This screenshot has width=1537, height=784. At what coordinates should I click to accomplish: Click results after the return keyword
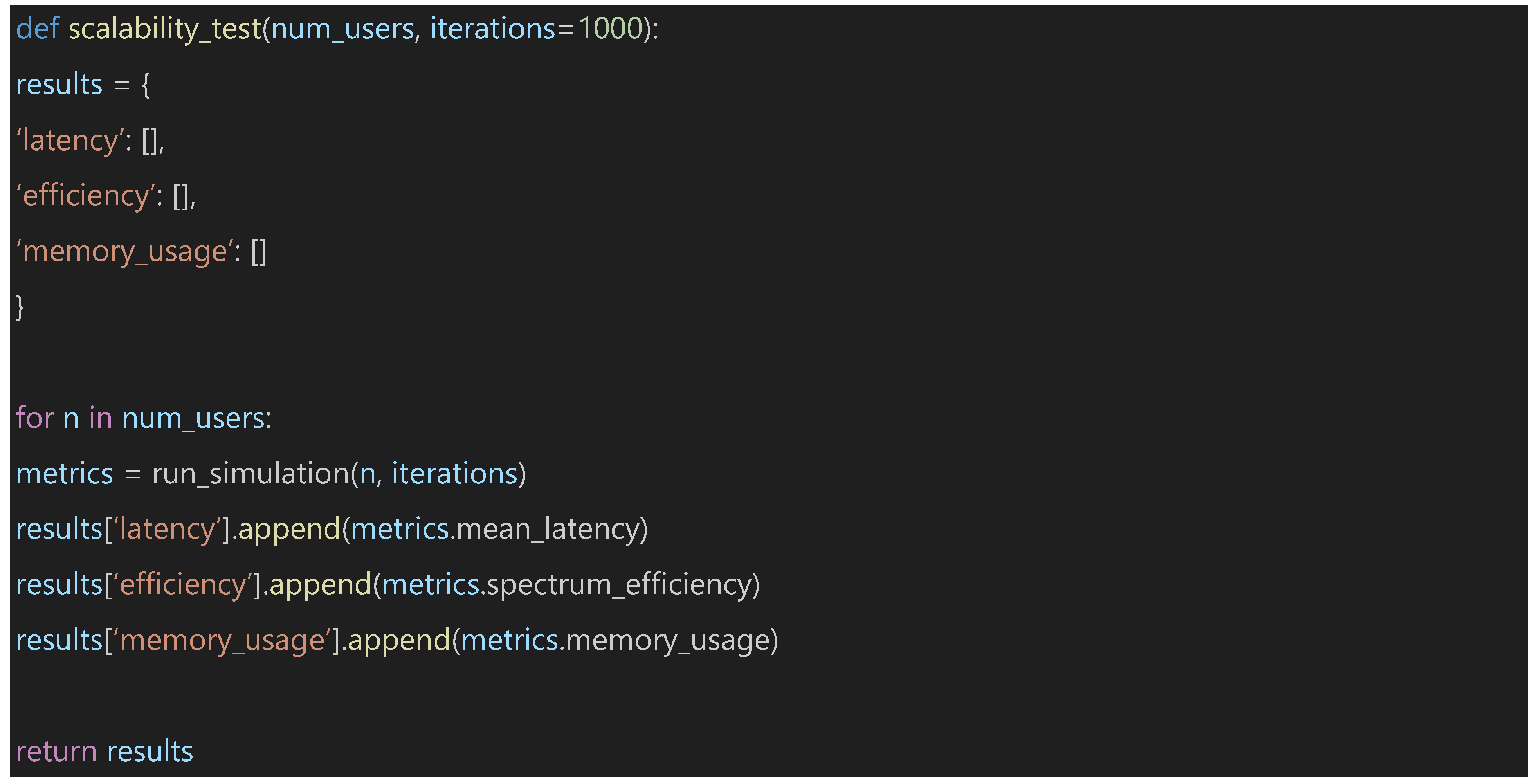[151, 751]
